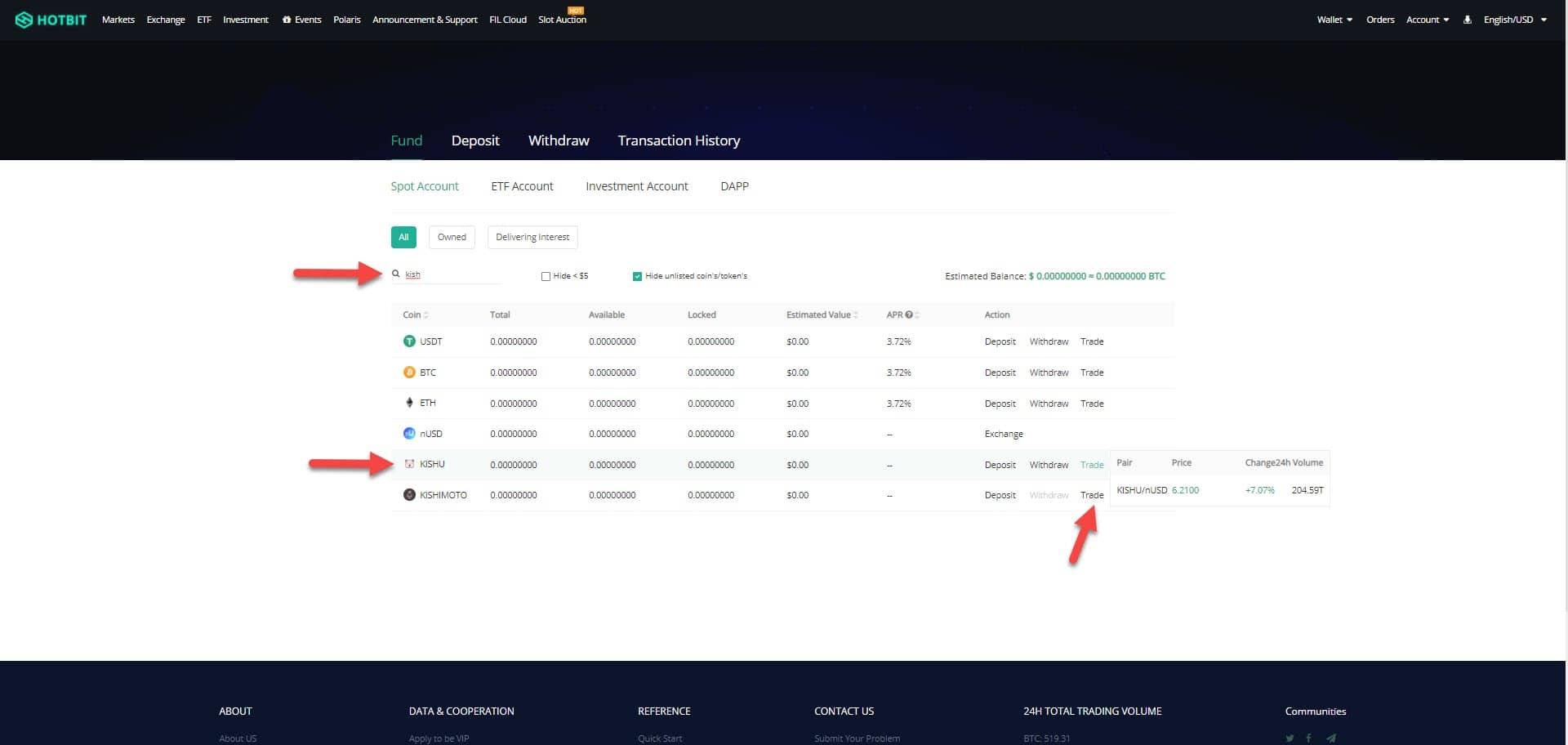Viewport: 1568px width, 745px height.
Task: Click Withdraw in the BTC row
Action: [x=1049, y=372]
